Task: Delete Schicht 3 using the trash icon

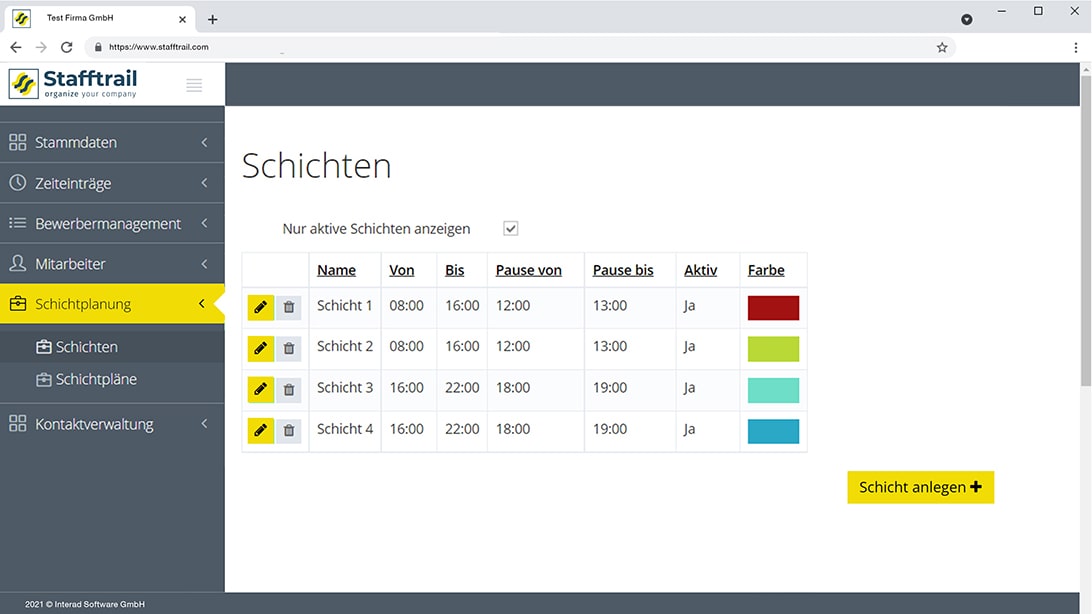Action: point(288,389)
